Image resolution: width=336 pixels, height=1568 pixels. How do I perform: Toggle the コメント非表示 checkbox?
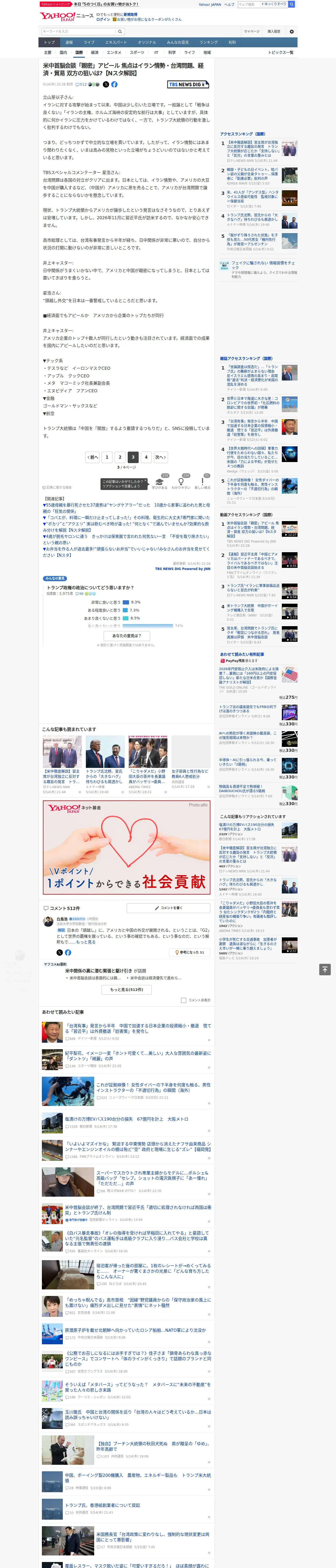coord(183,1000)
